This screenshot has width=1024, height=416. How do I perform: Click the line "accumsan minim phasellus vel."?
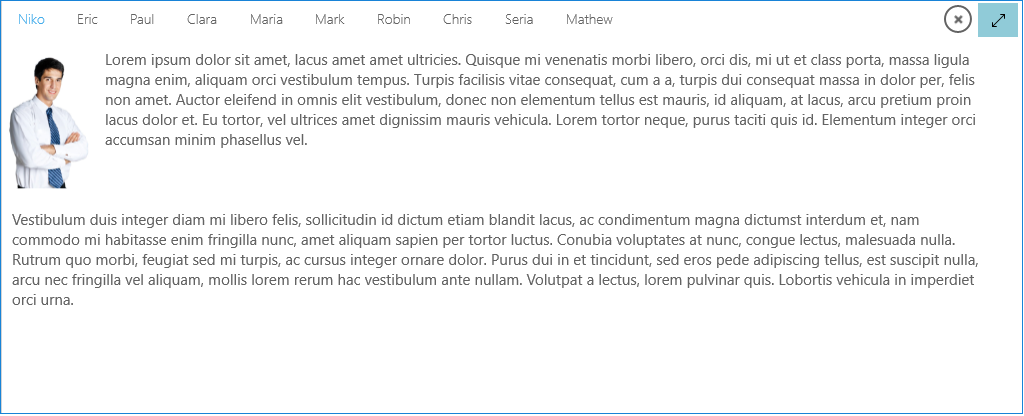(x=205, y=140)
